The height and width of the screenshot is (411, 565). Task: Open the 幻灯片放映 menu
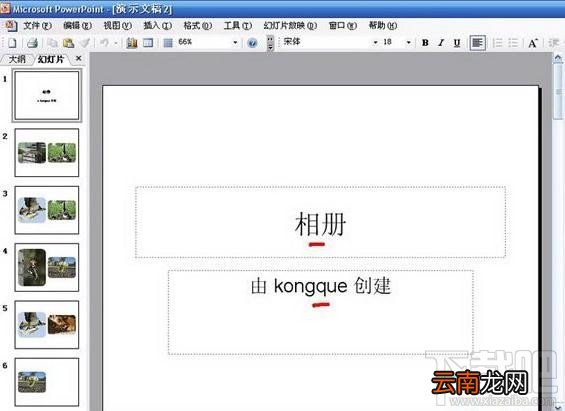[x=290, y=26]
